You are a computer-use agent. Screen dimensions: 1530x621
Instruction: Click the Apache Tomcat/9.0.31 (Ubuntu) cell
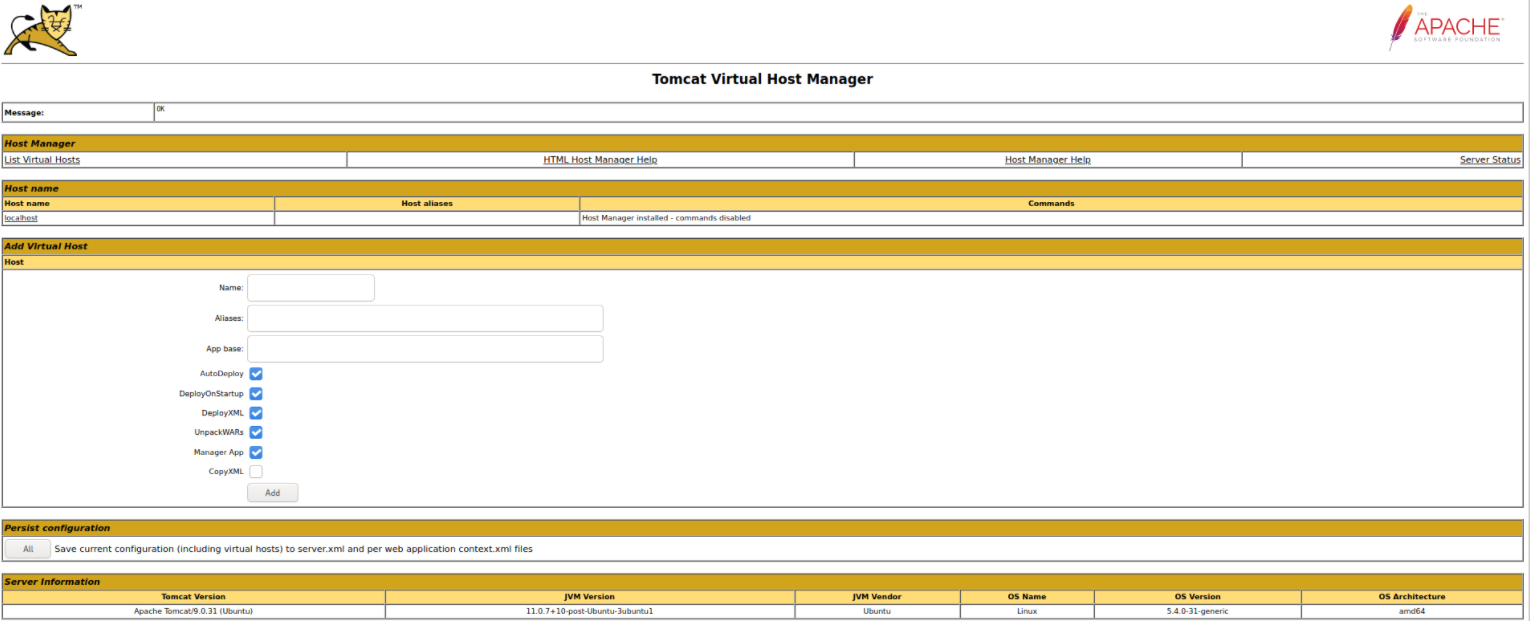point(194,611)
